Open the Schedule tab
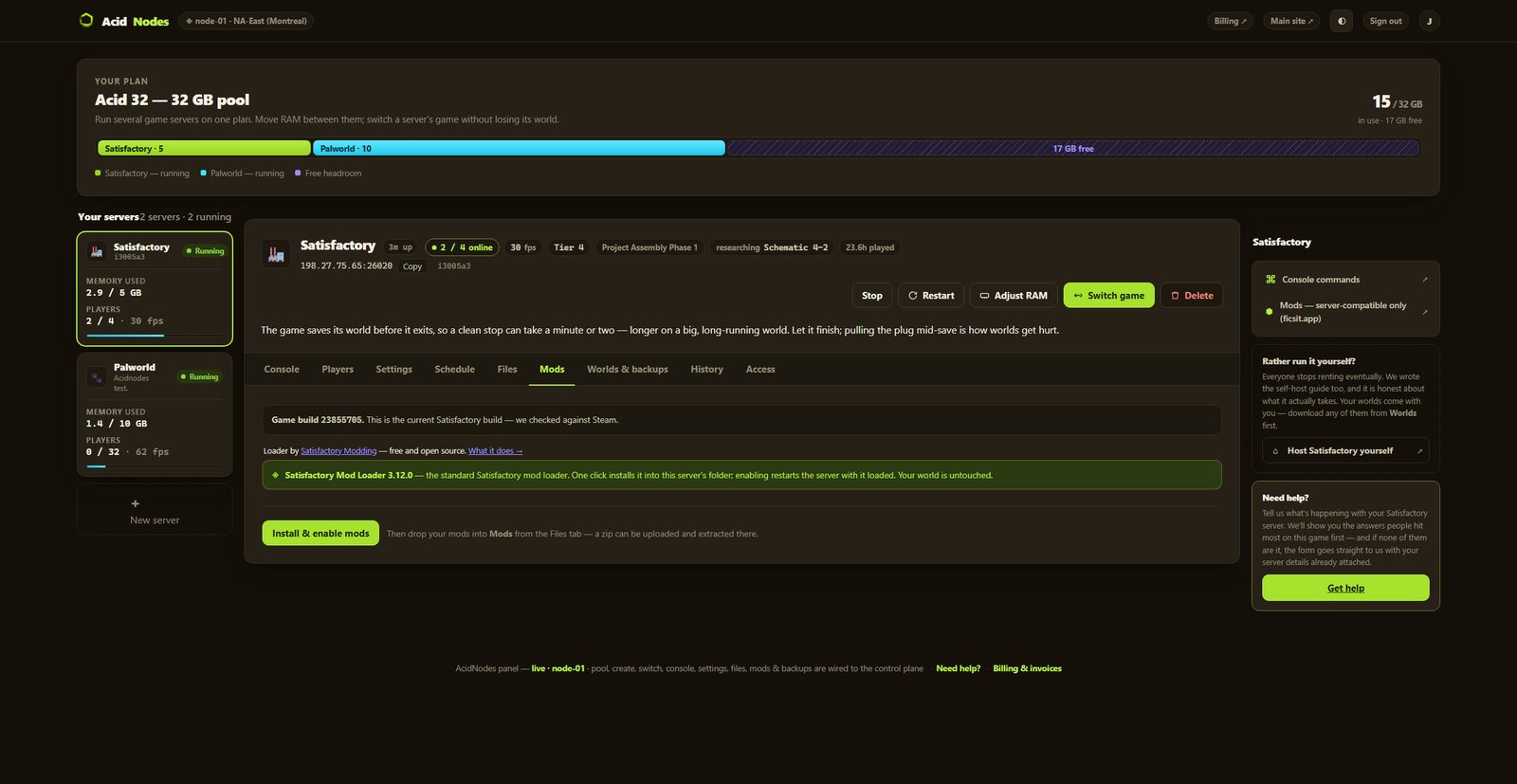 click(455, 369)
